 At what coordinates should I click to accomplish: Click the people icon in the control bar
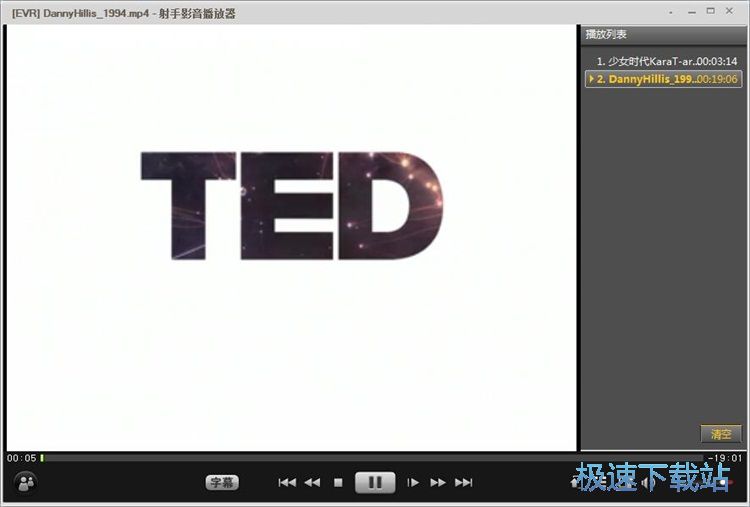pos(26,483)
